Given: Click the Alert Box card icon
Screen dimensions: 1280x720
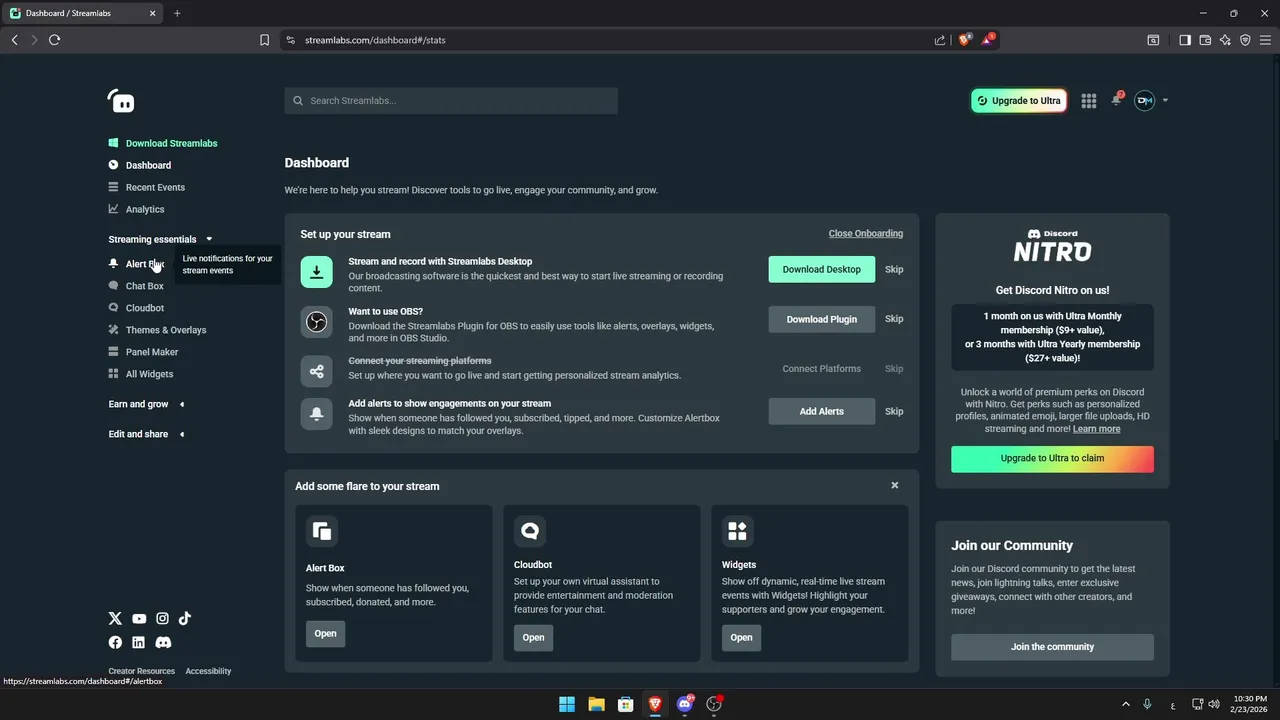Looking at the screenshot, I should point(322,531).
